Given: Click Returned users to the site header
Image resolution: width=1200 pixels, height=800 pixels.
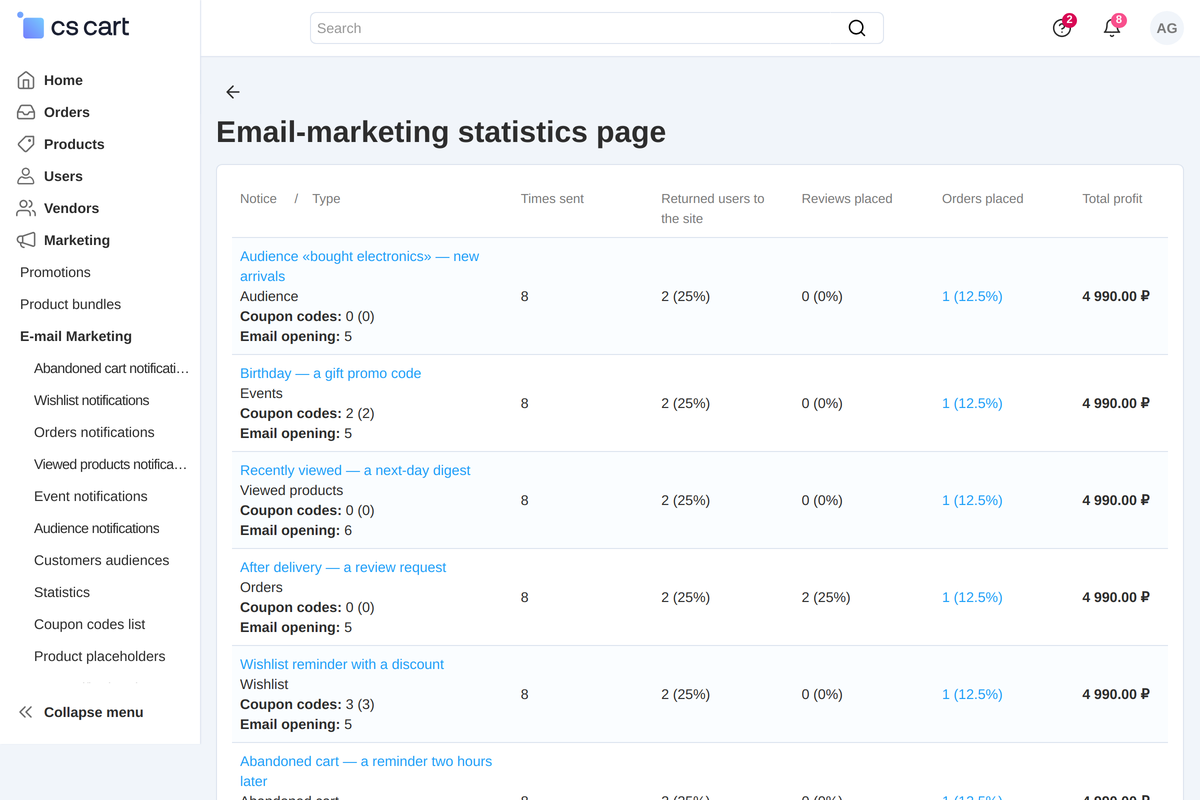Looking at the screenshot, I should pos(713,208).
